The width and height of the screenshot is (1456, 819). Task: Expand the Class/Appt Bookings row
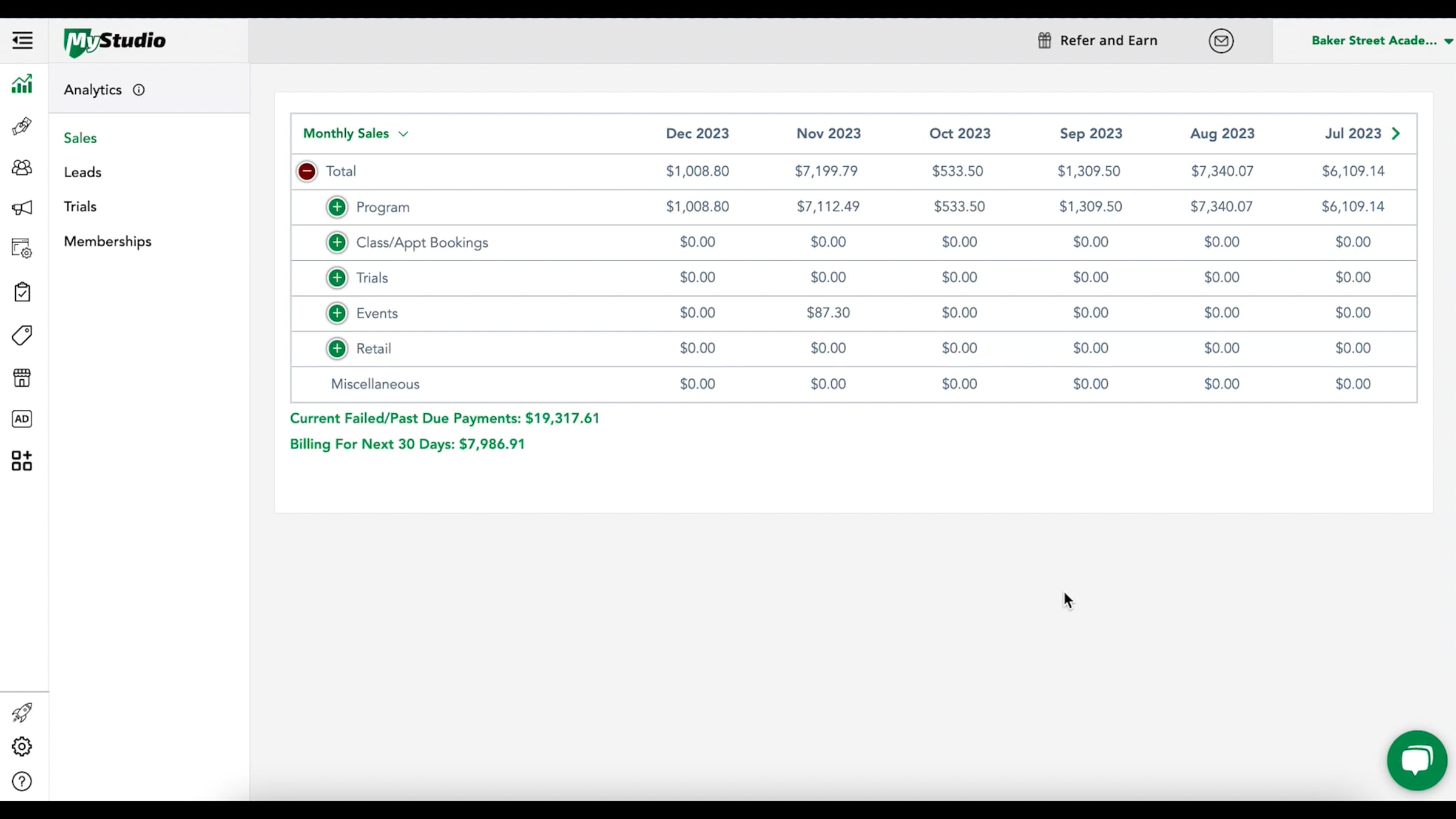pyautogui.click(x=337, y=242)
